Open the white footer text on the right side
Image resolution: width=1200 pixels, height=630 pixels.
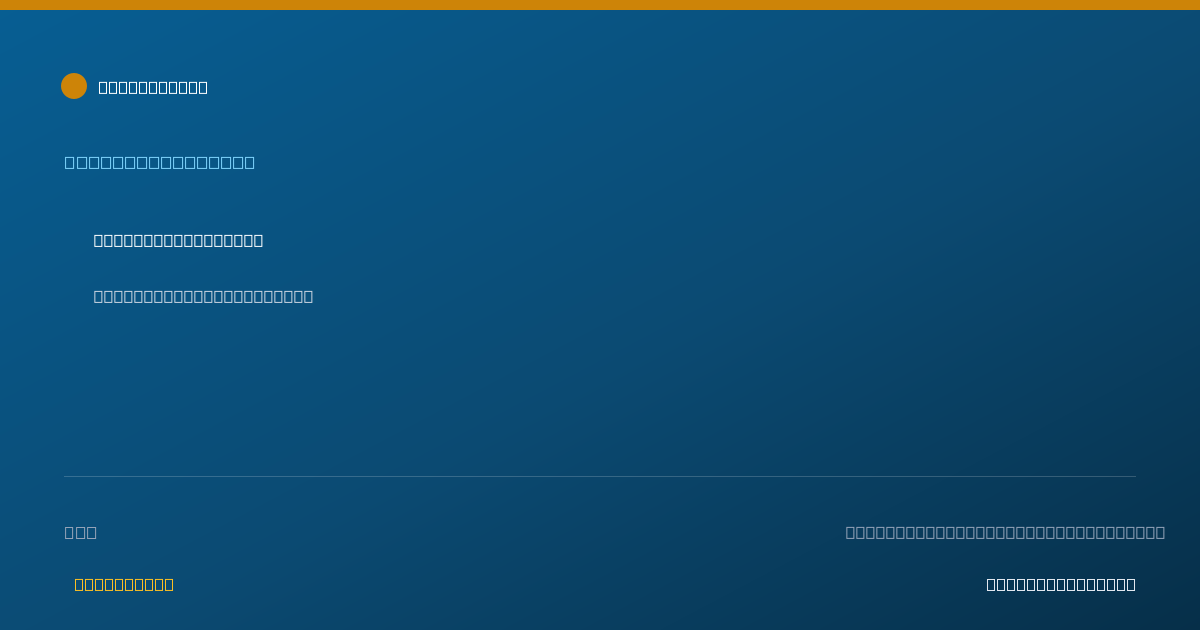click(x=1061, y=584)
